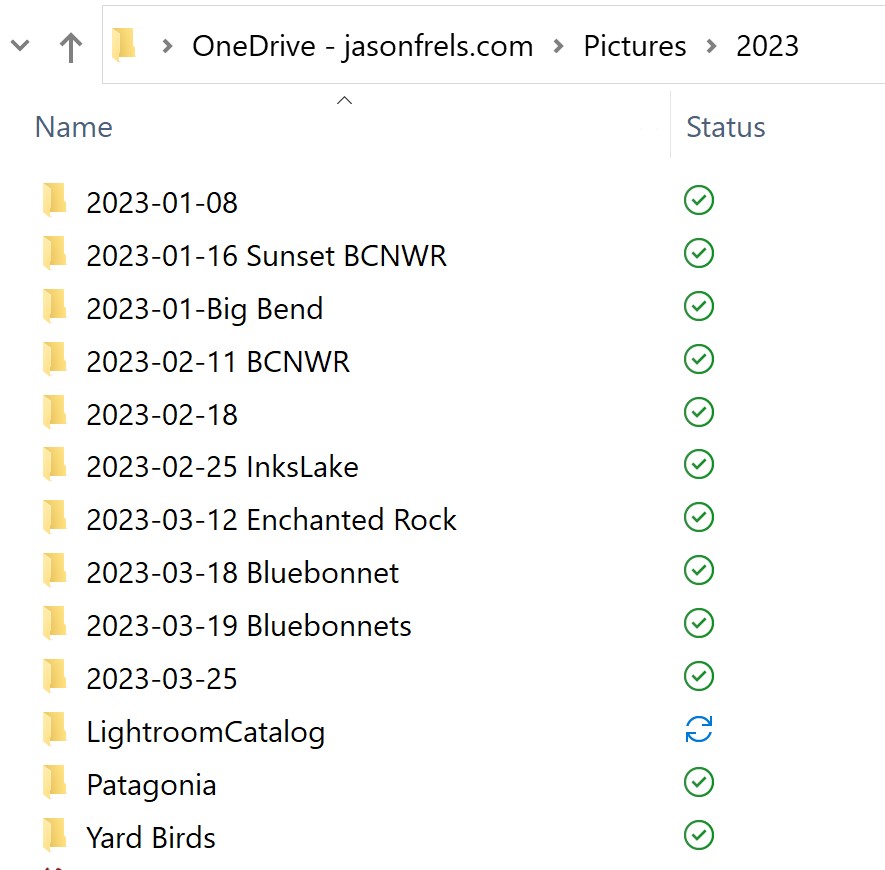Open the recent locations dropdown chevron
This screenshot has height=870, width=885.
tap(19, 46)
